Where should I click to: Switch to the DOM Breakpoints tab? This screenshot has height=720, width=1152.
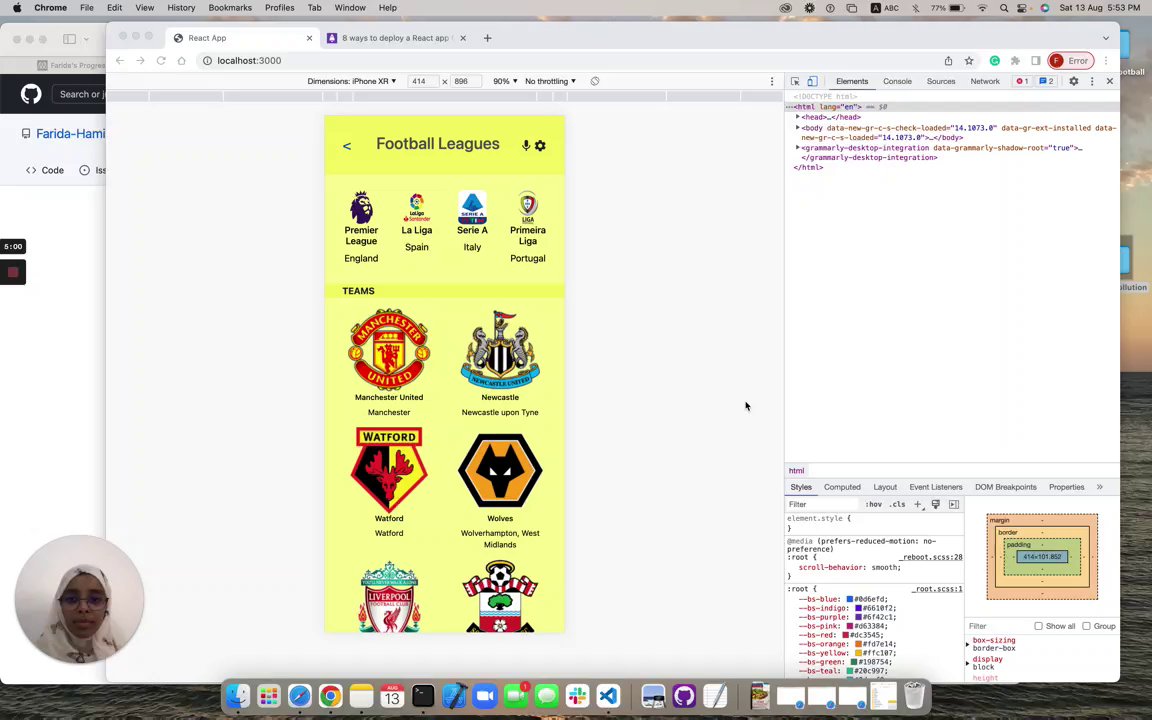coord(1005,487)
